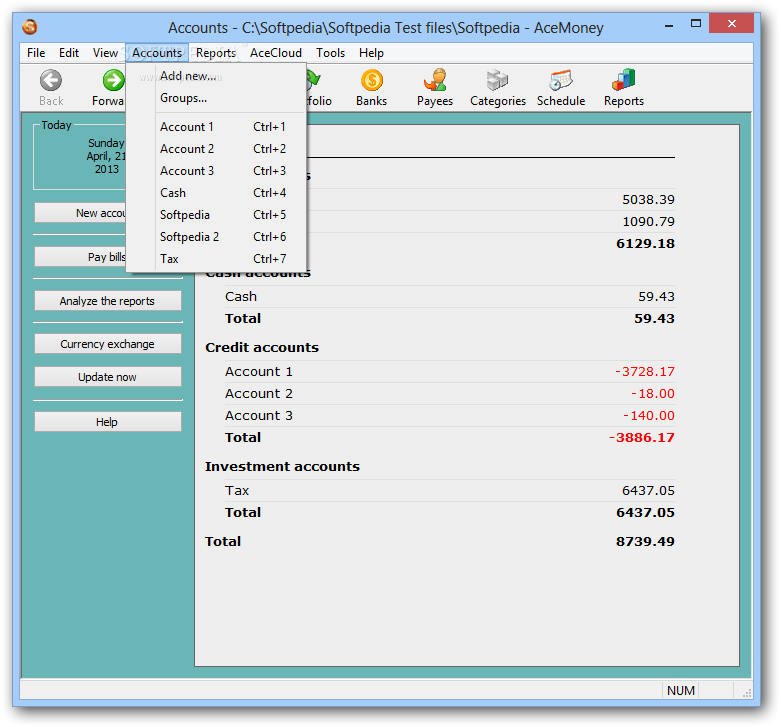Select Account 2 in the dropdown menu
Image resolution: width=781 pixels, height=727 pixels.
tap(216, 149)
